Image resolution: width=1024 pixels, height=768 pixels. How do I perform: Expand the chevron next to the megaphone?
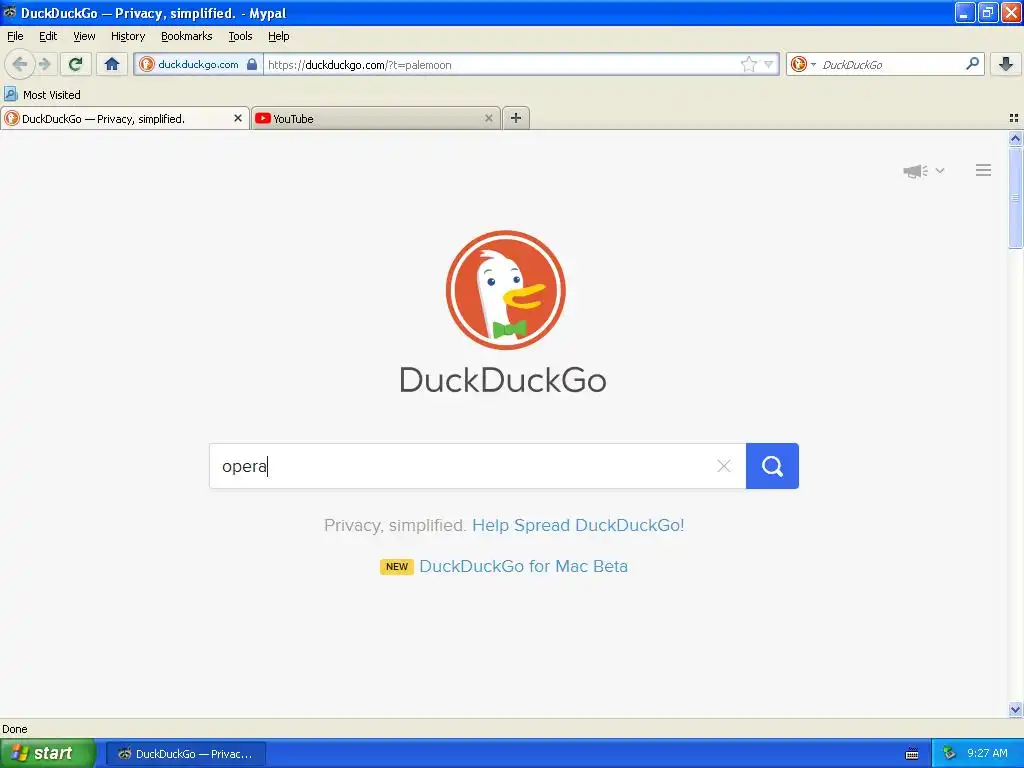point(940,170)
